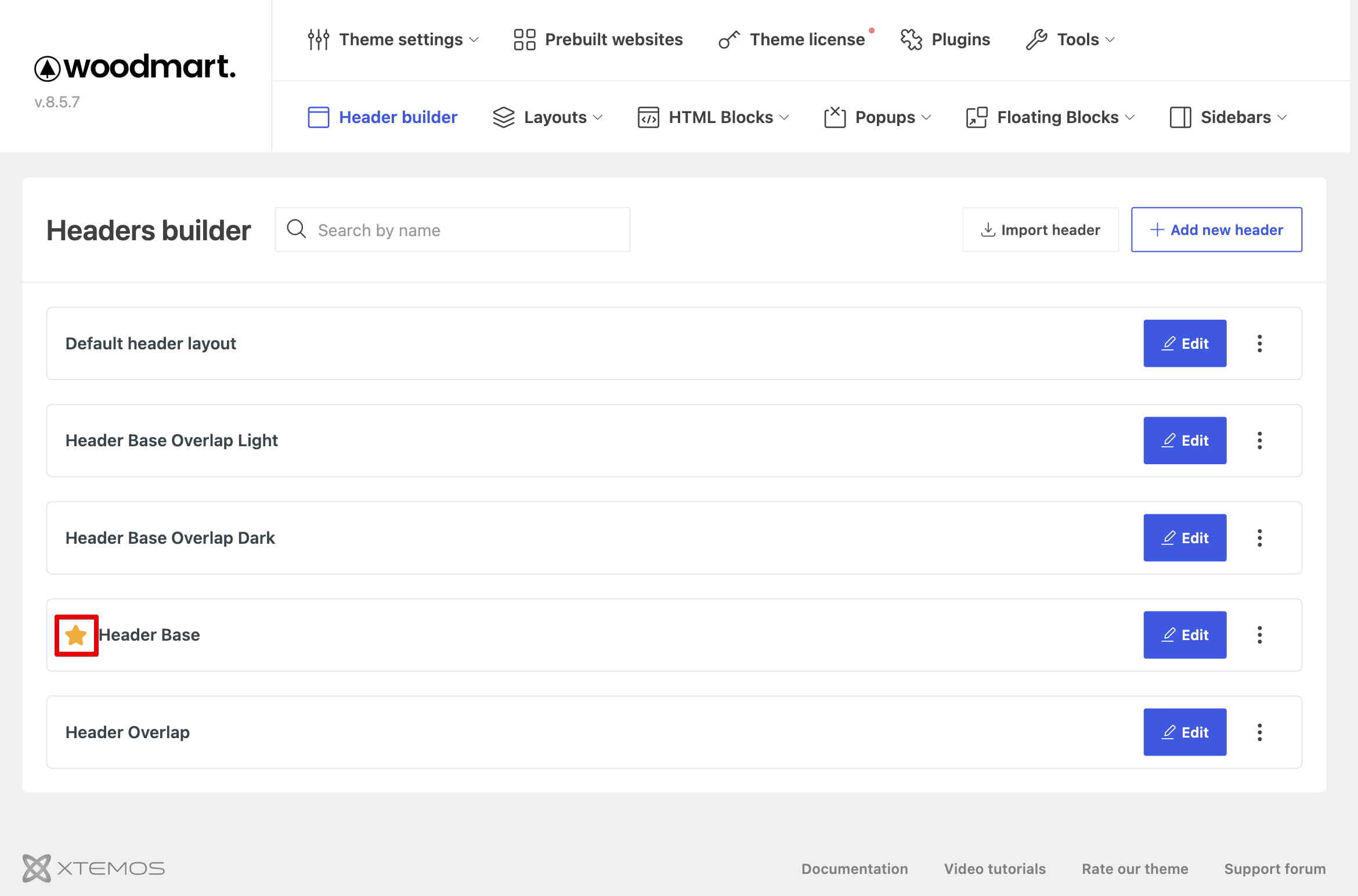Image resolution: width=1358 pixels, height=896 pixels.
Task: Click the Import header button
Action: (1041, 230)
